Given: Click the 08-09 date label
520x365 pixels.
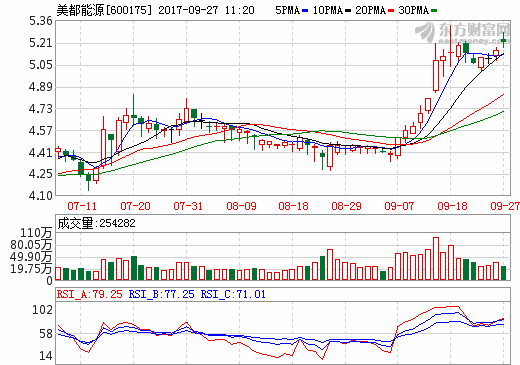Looking at the screenshot, I should pos(241,206).
